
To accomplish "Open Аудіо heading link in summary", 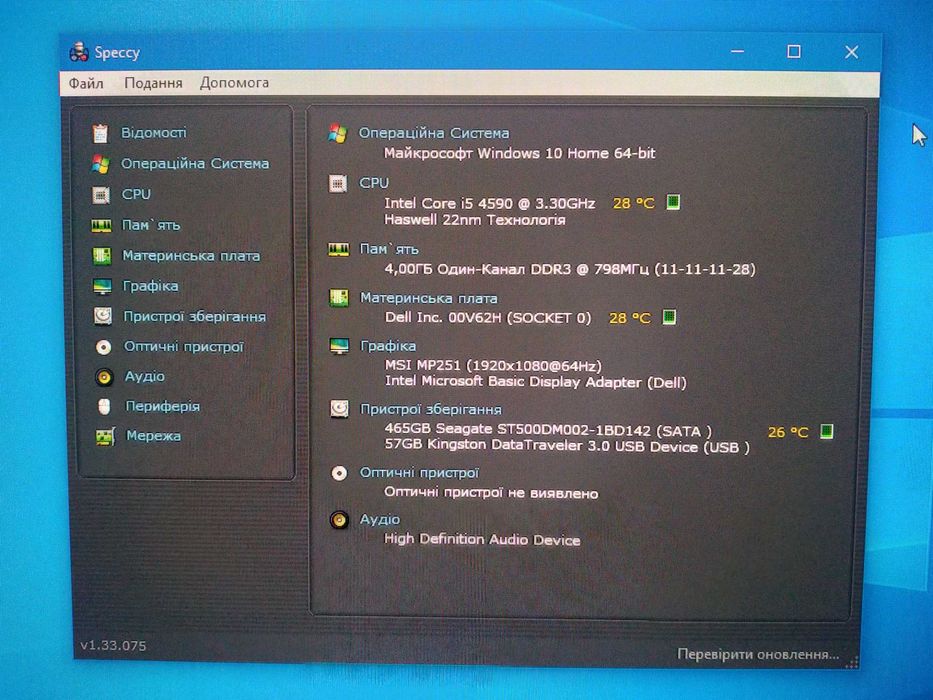I will 380,519.
